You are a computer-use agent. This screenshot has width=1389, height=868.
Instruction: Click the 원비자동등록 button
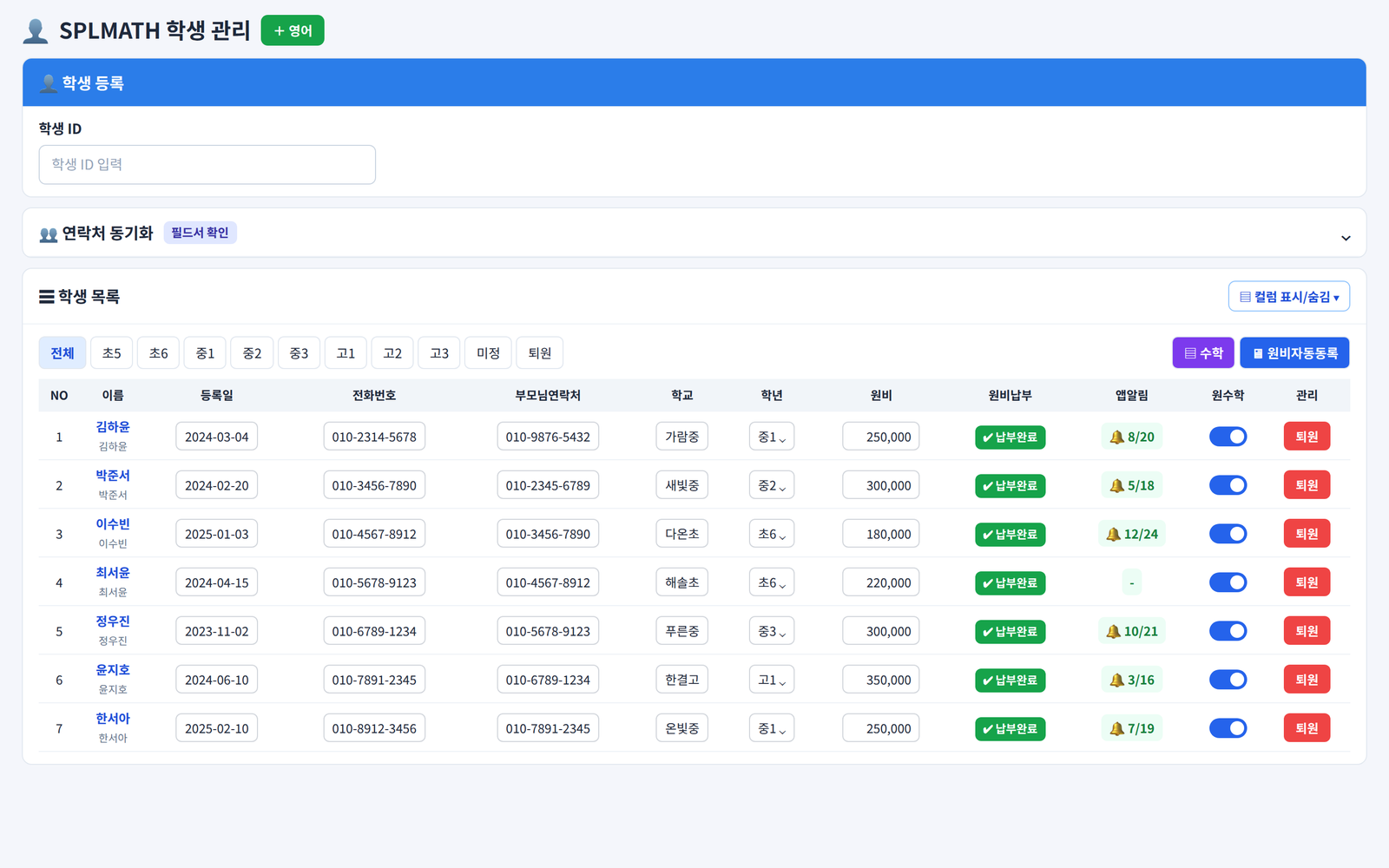click(1294, 353)
